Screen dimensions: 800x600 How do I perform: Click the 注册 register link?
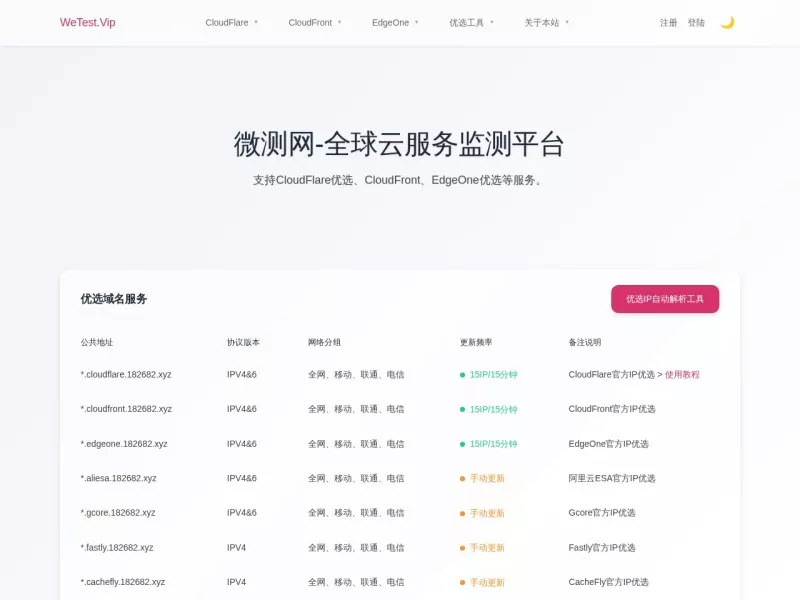click(668, 22)
